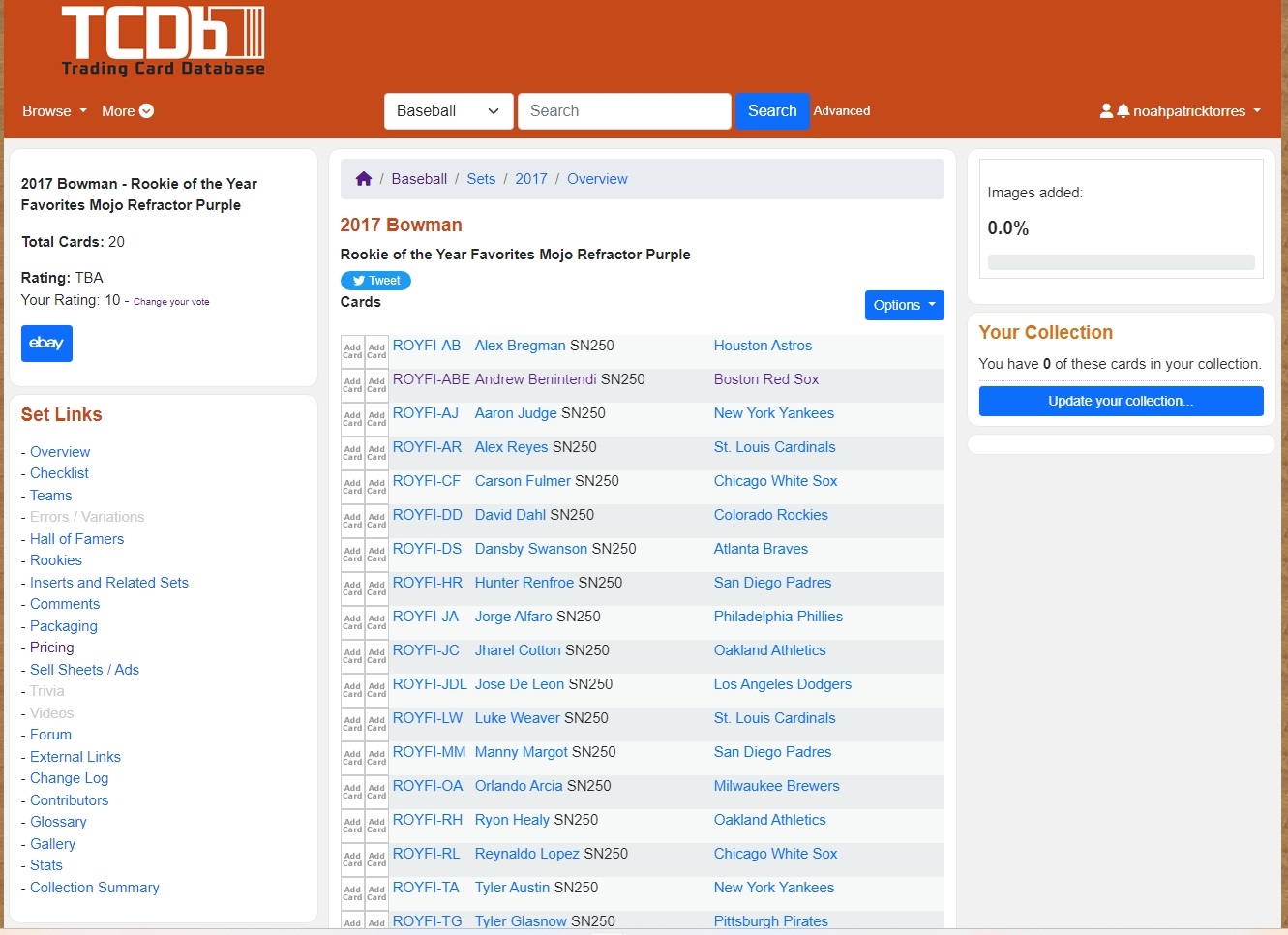1288x935 pixels.
Task: Click the first Add Card icon for Hunter Renfroe
Action: click(352, 588)
